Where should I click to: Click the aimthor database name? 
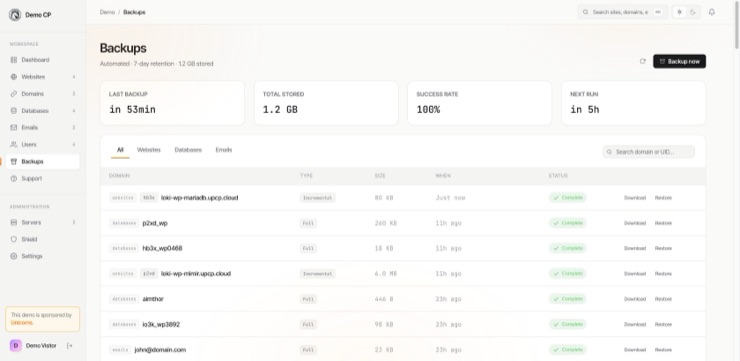point(153,299)
